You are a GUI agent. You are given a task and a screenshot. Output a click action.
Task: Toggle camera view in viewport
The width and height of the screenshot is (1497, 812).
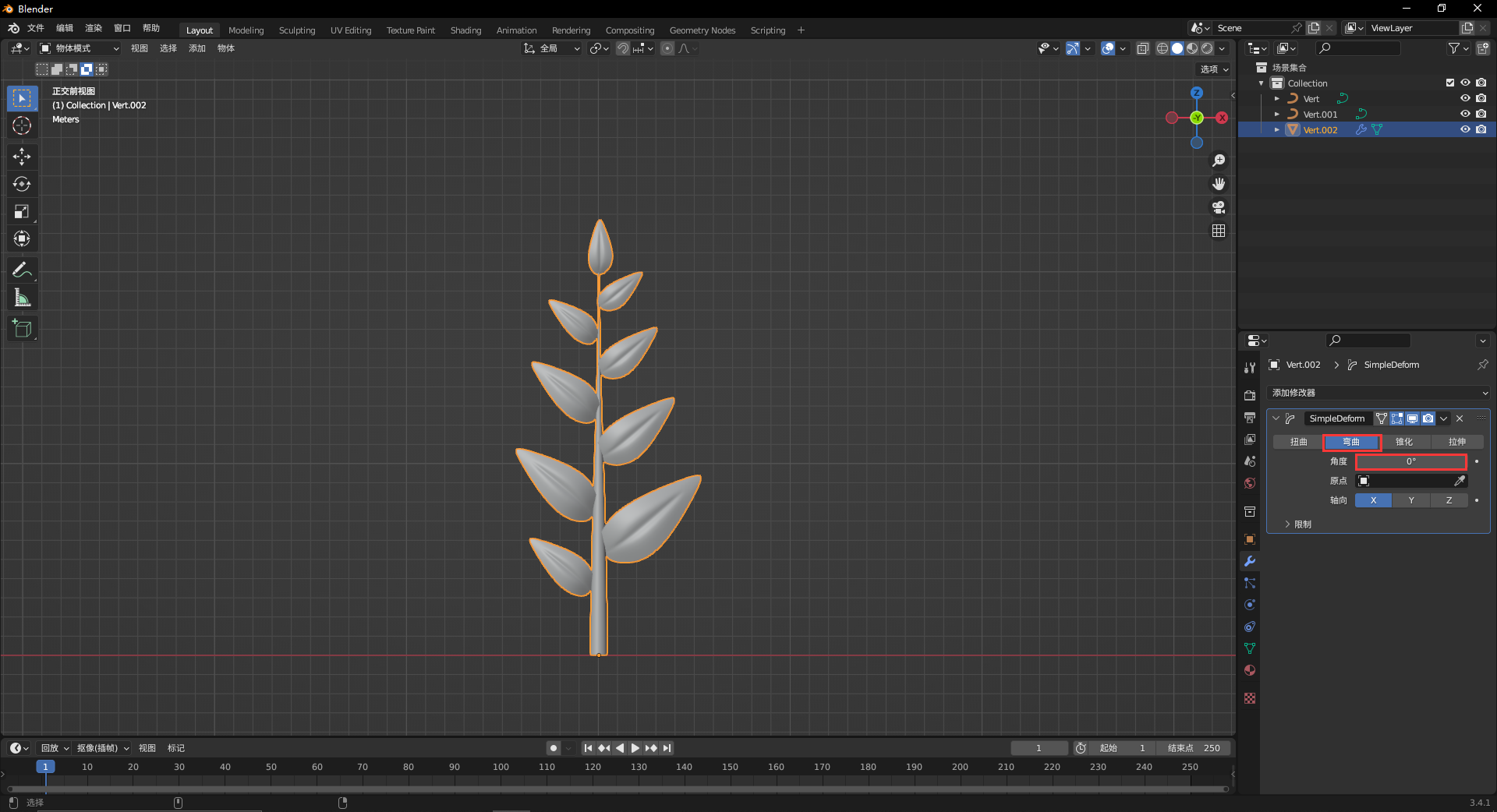1219,207
